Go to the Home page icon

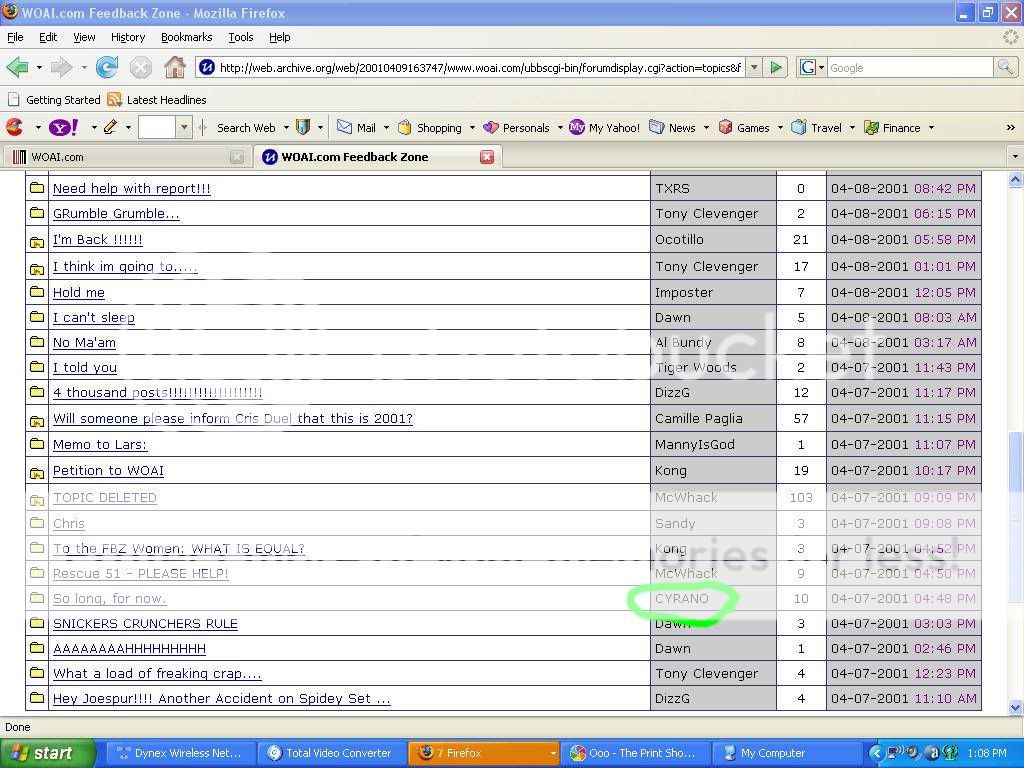point(175,68)
